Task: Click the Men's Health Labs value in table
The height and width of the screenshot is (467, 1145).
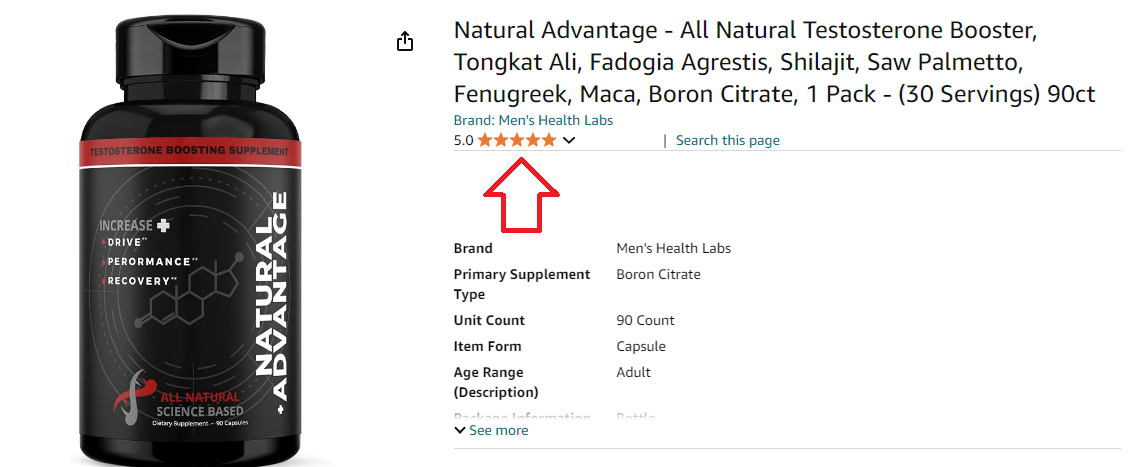Action: click(x=673, y=248)
